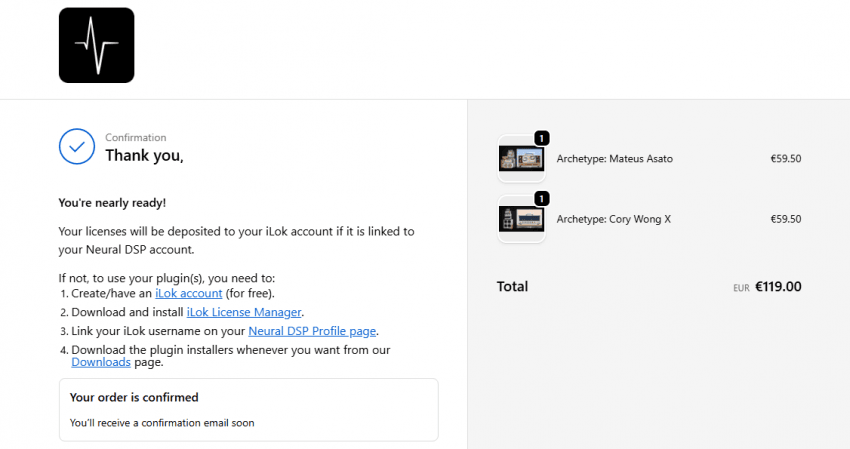Click the blue confirmation checkmark icon
Viewport: 850px width, 449px height.
[x=77, y=146]
